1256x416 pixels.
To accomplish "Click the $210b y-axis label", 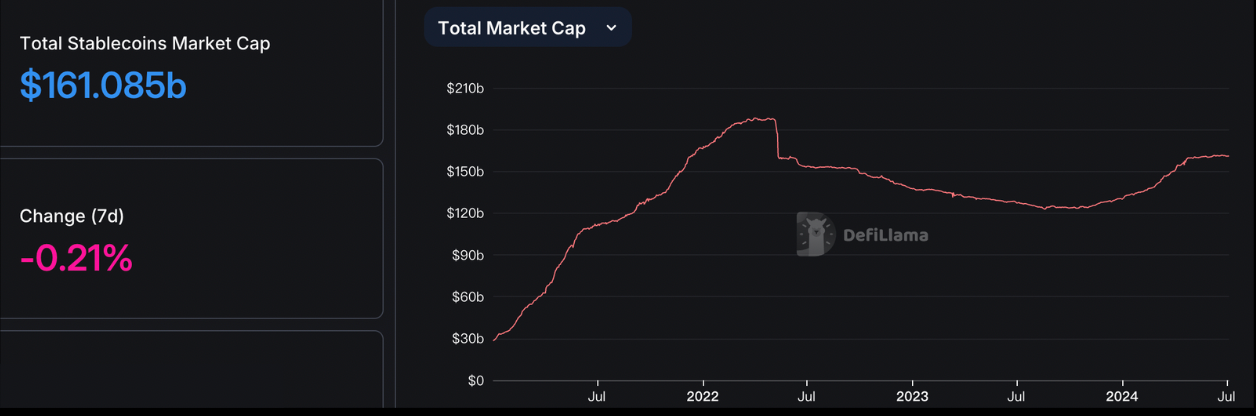I will [x=465, y=88].
